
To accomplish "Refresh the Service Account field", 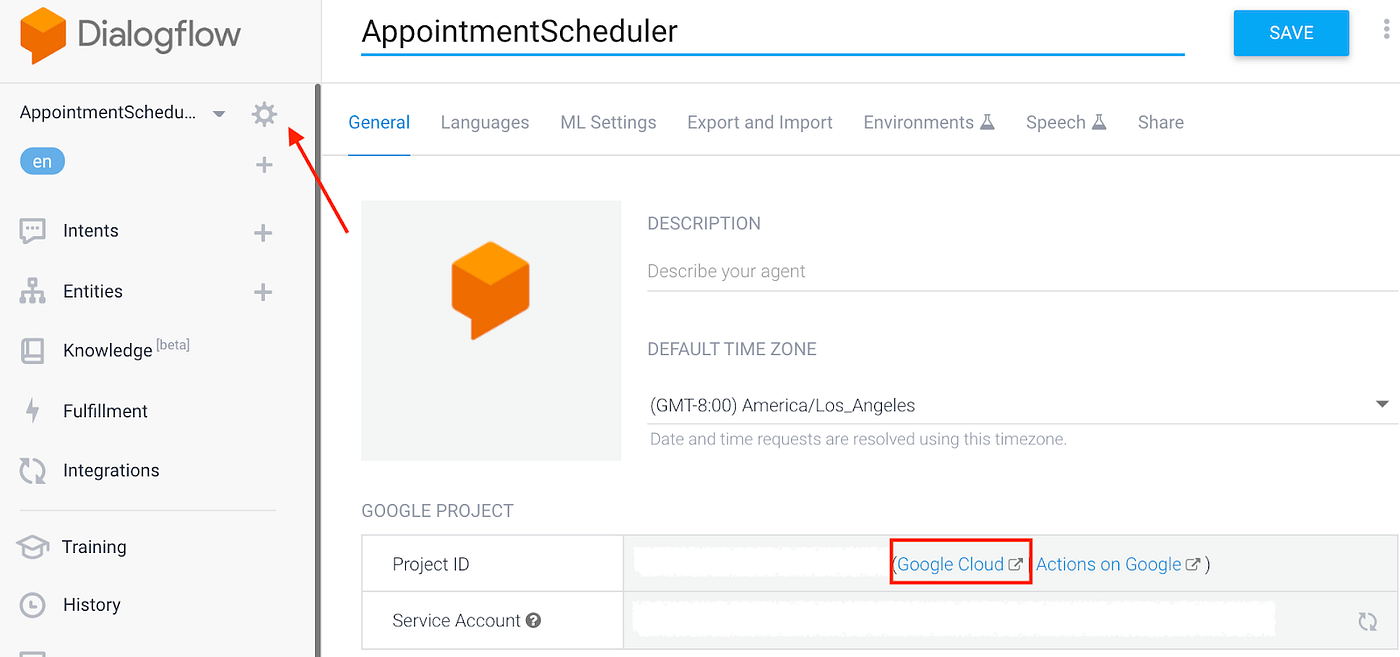I will coord(1371,620).
